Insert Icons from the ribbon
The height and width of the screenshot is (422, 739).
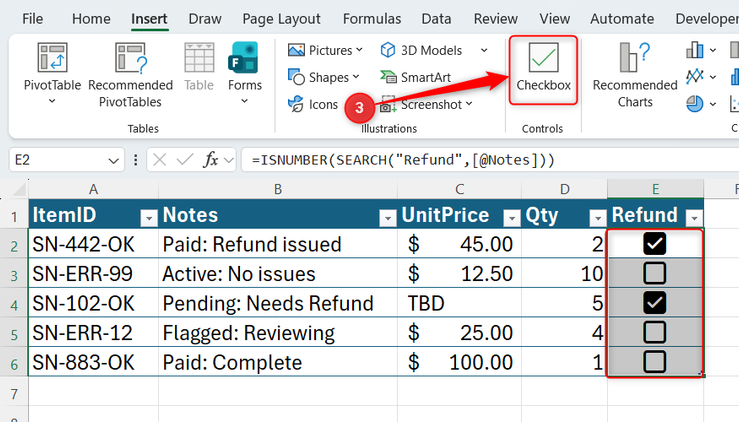click(x=312, y=104)
